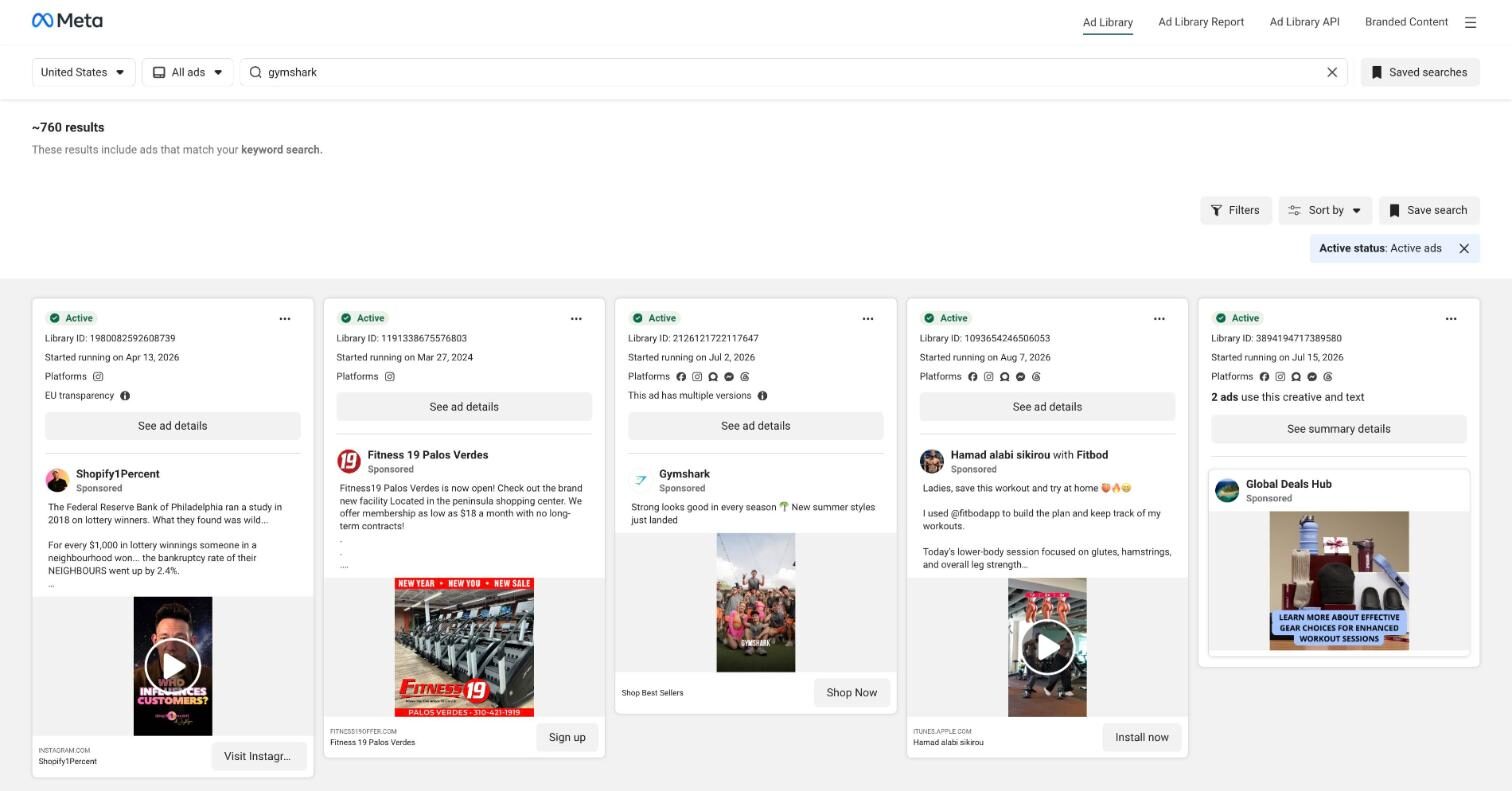Image resolution: width=1512 pixels, height=791 pixels.
Task: Click EU transparency info icon
Action: pos(125,396)
